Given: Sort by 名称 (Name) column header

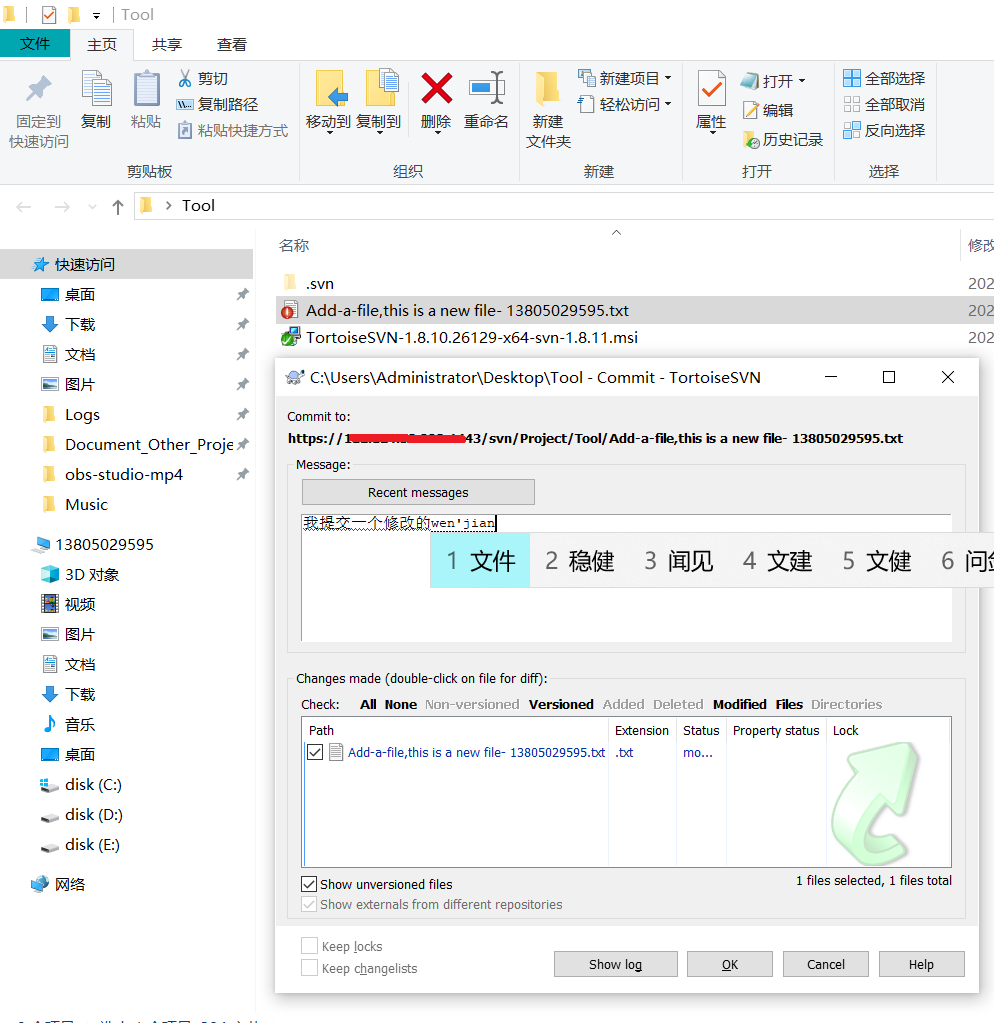Looking at the screenshot, I should [x=294, y=245].
